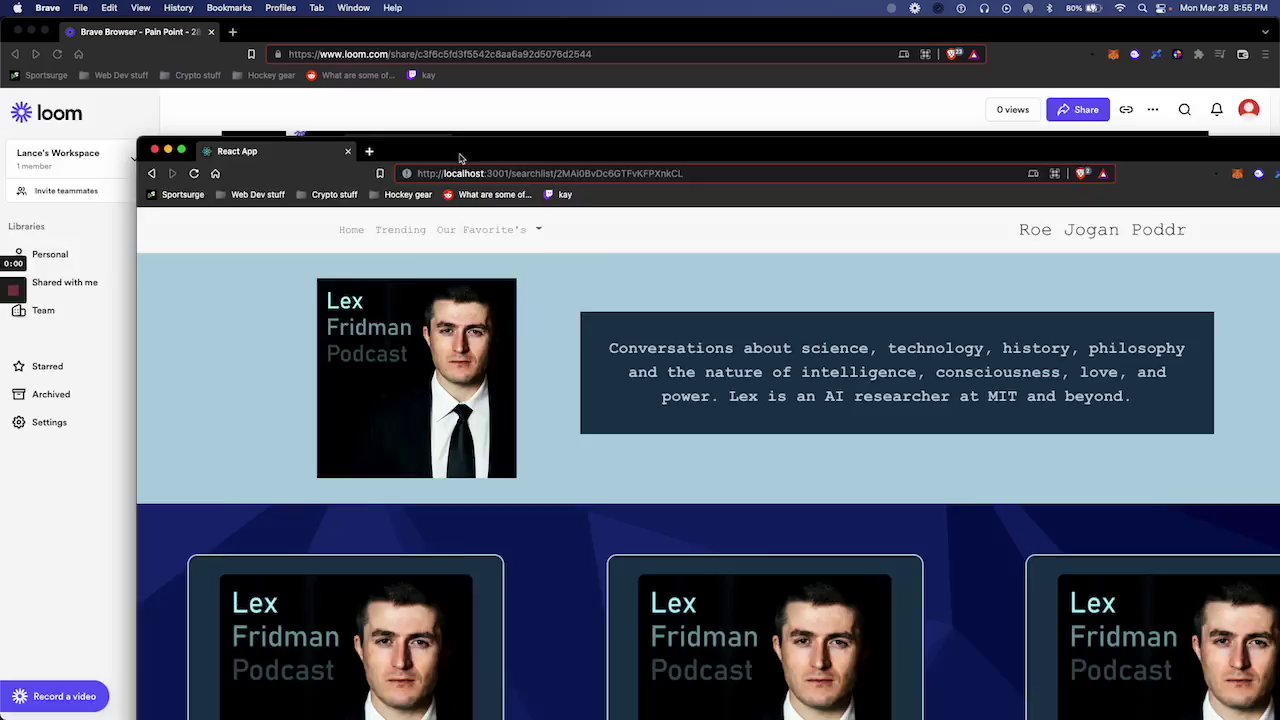Select the second Lex Fridman episode card
The height and width of the screenshot is (720, 1280).
[x=765, y=638]
